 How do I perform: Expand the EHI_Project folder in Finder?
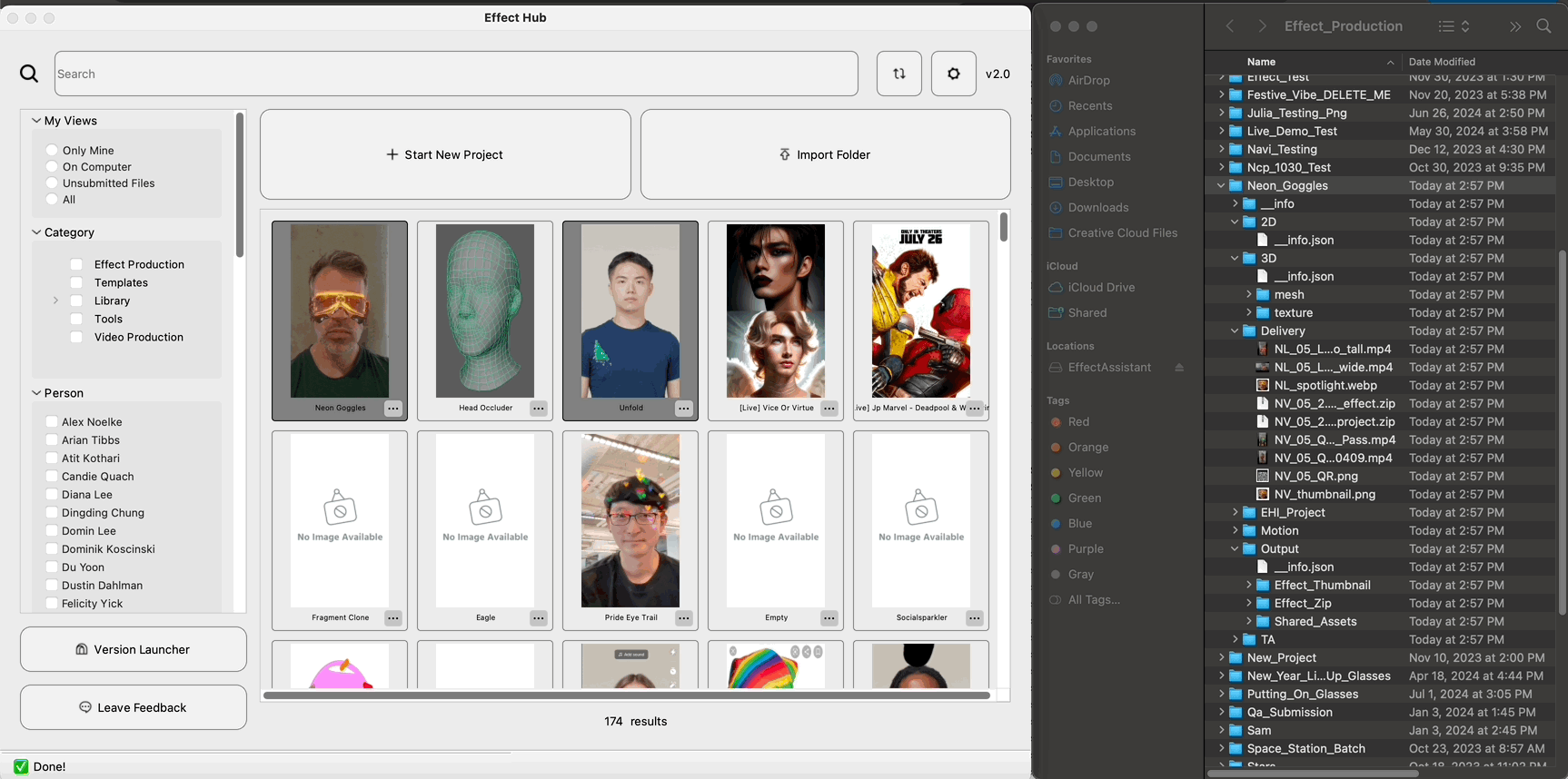coord(1235,512)
